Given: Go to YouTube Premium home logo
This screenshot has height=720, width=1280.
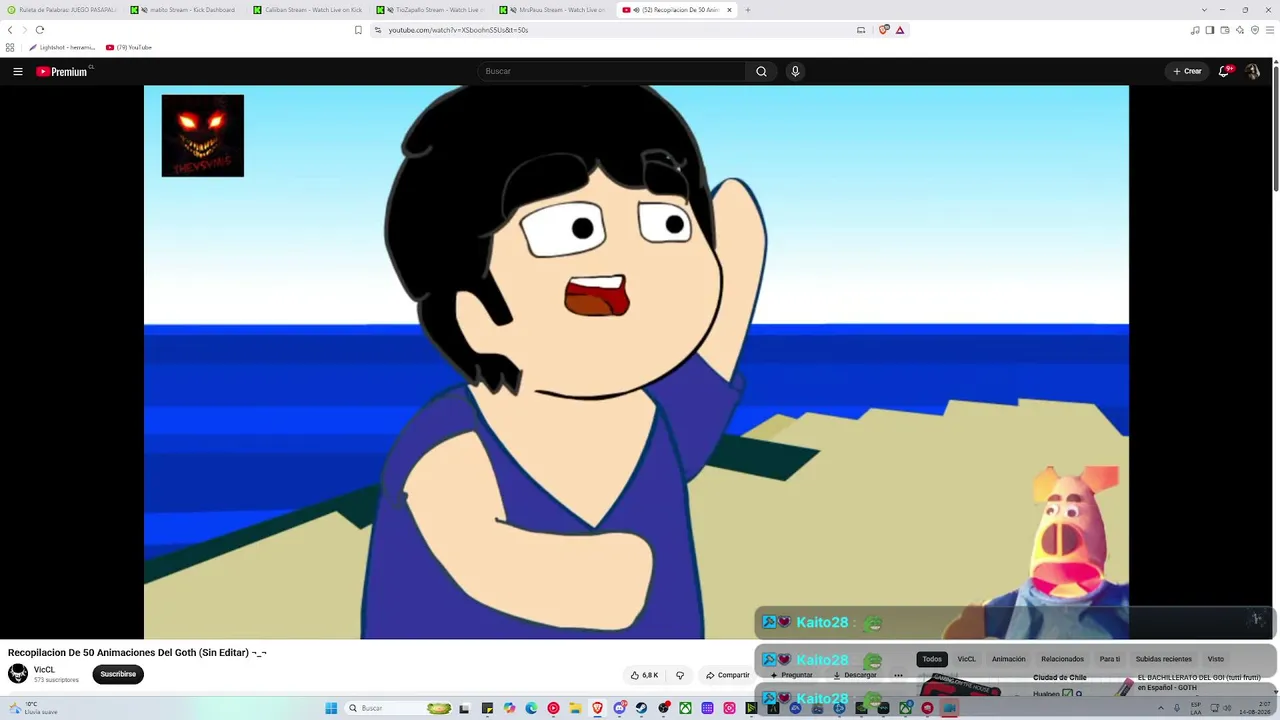Looking at the screenshot, I should (63, 71).
